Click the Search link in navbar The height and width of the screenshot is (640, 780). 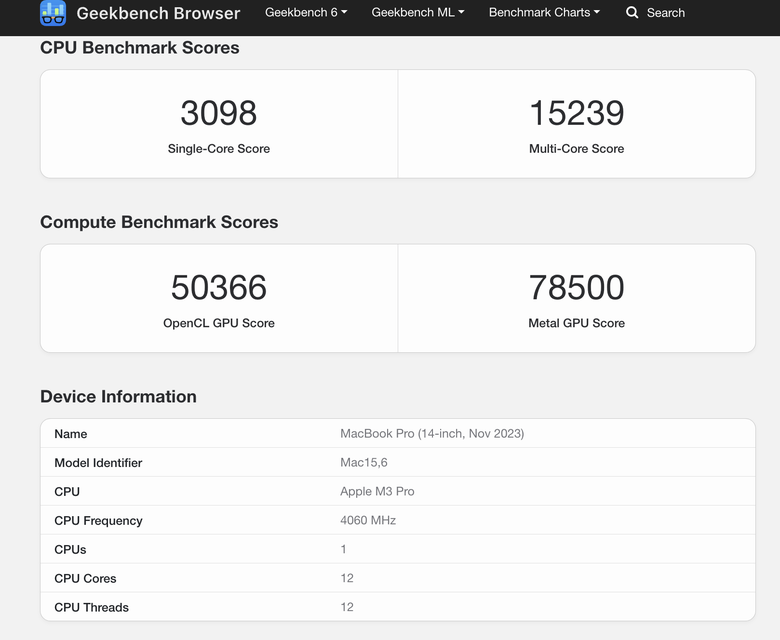[666, 13]
